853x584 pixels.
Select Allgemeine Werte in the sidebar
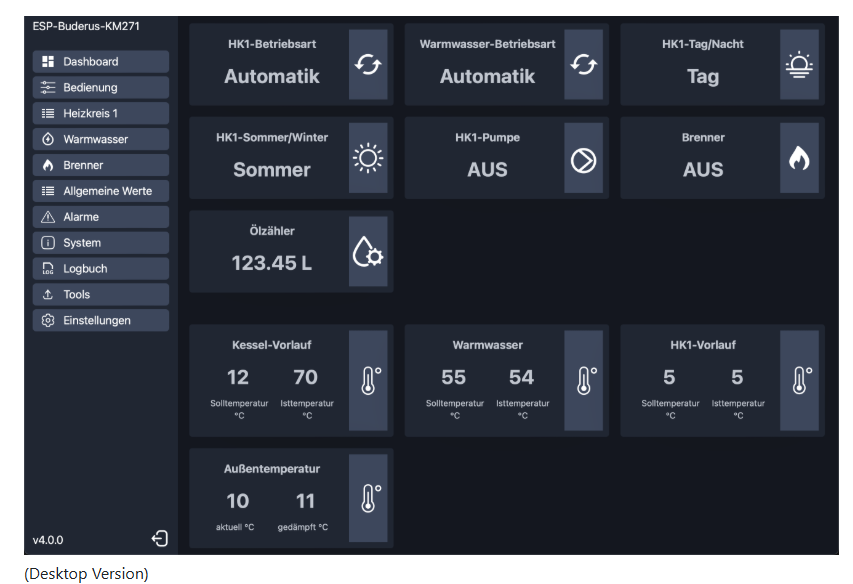100,191
